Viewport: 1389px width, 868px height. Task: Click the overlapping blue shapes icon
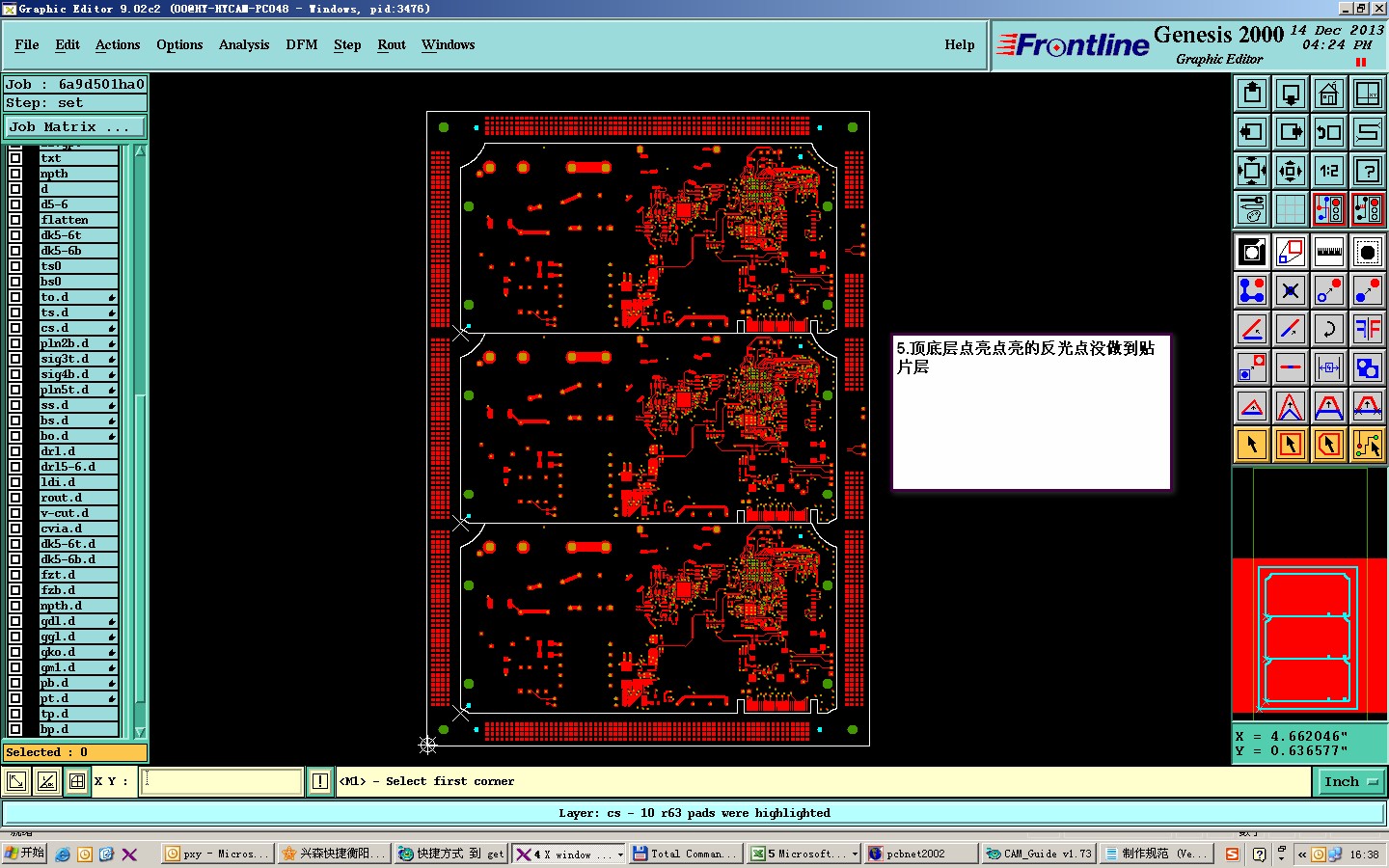pos(1368,367)
